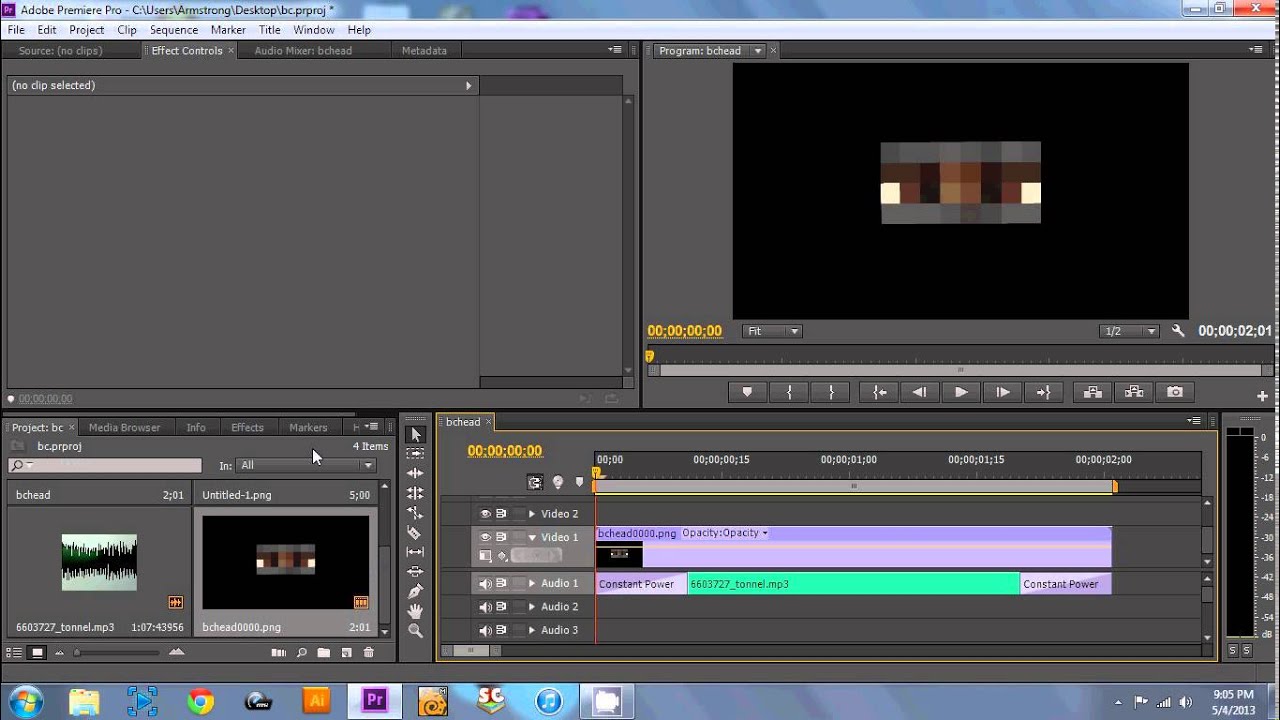Click Add Marker button in Program monitor
Image resolution: width=1280 pixels, height=720 pixels.
747,392
